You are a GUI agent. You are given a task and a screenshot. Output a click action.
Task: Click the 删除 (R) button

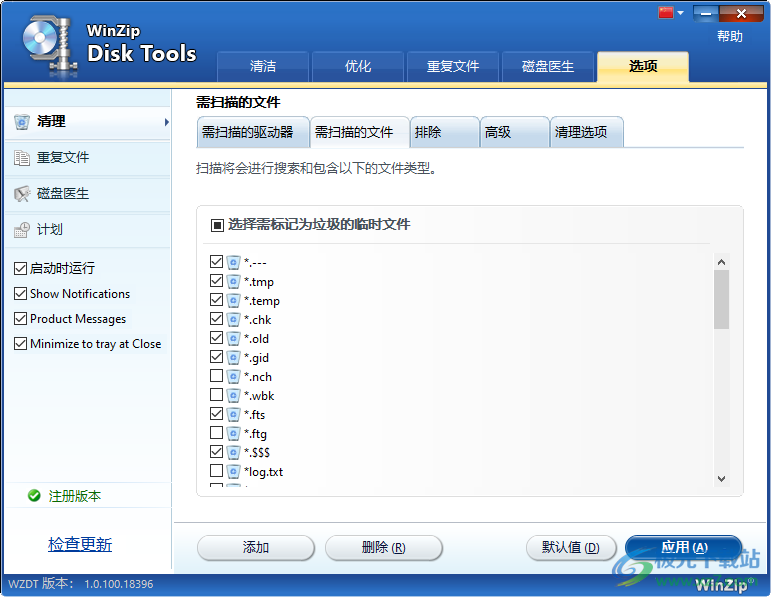[384, 547]
